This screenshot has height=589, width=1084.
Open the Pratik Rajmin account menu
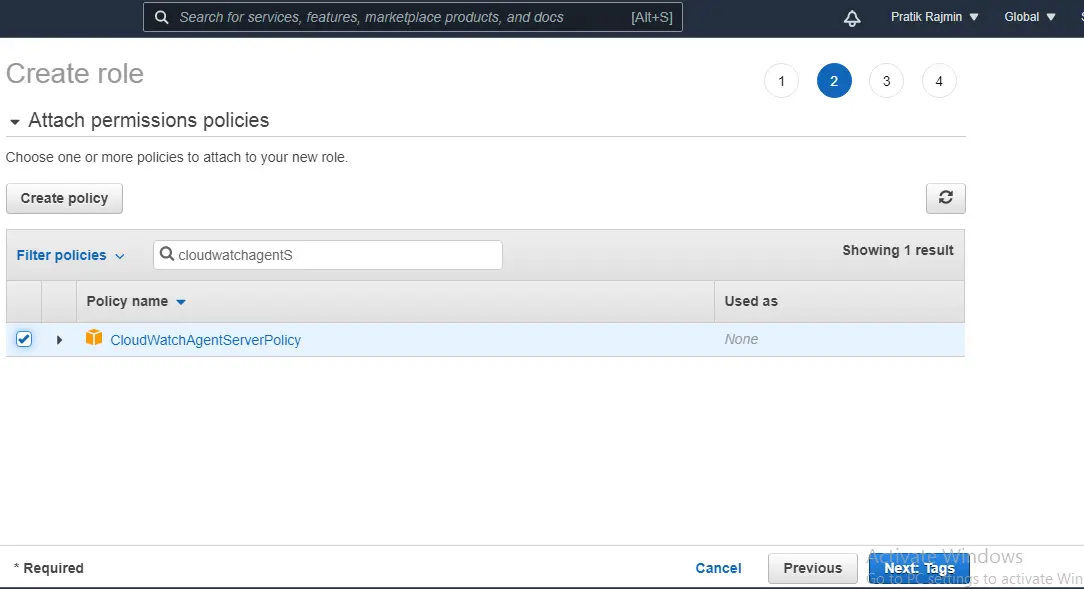934,17
